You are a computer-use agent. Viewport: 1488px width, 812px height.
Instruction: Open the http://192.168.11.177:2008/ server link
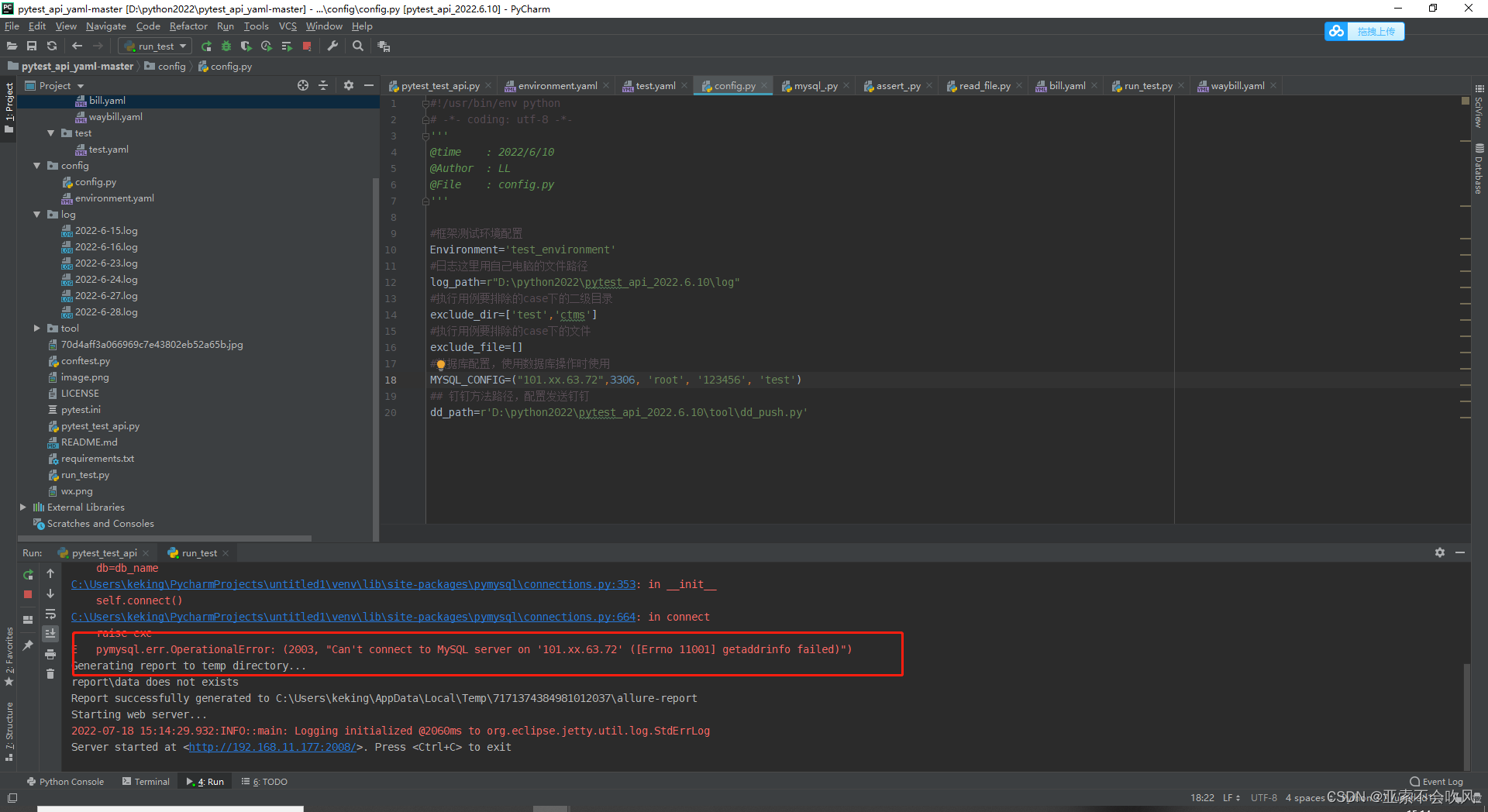[273, 748]
